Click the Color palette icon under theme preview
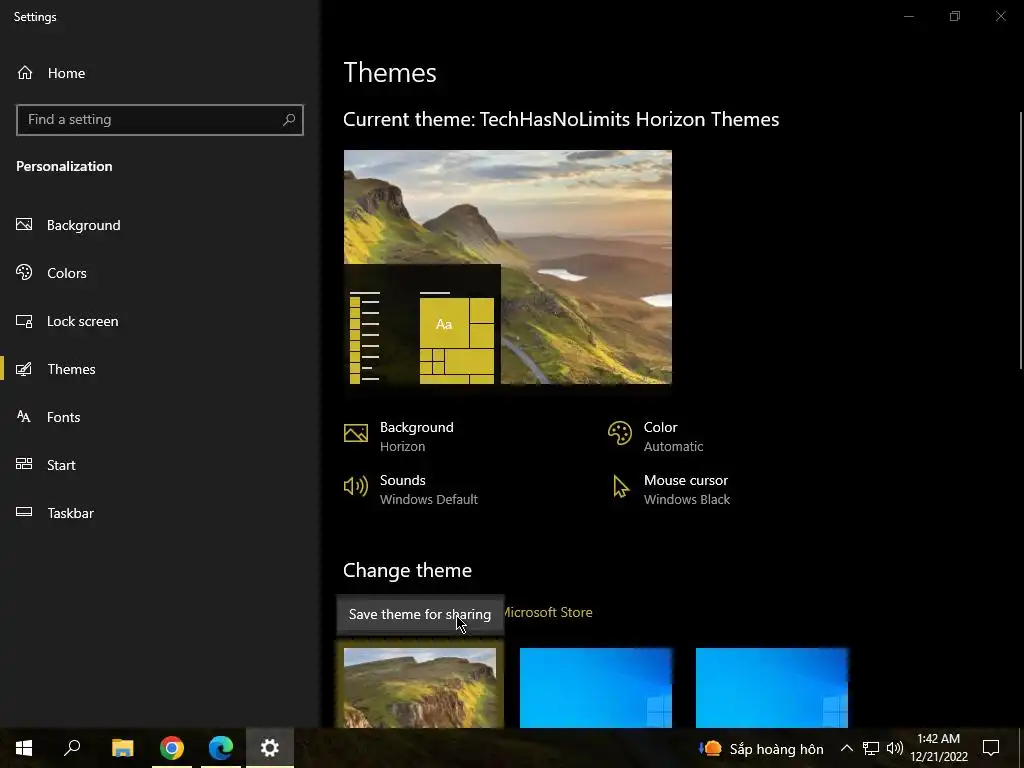This screenshot has width=1024, height=768. (620, 433)
